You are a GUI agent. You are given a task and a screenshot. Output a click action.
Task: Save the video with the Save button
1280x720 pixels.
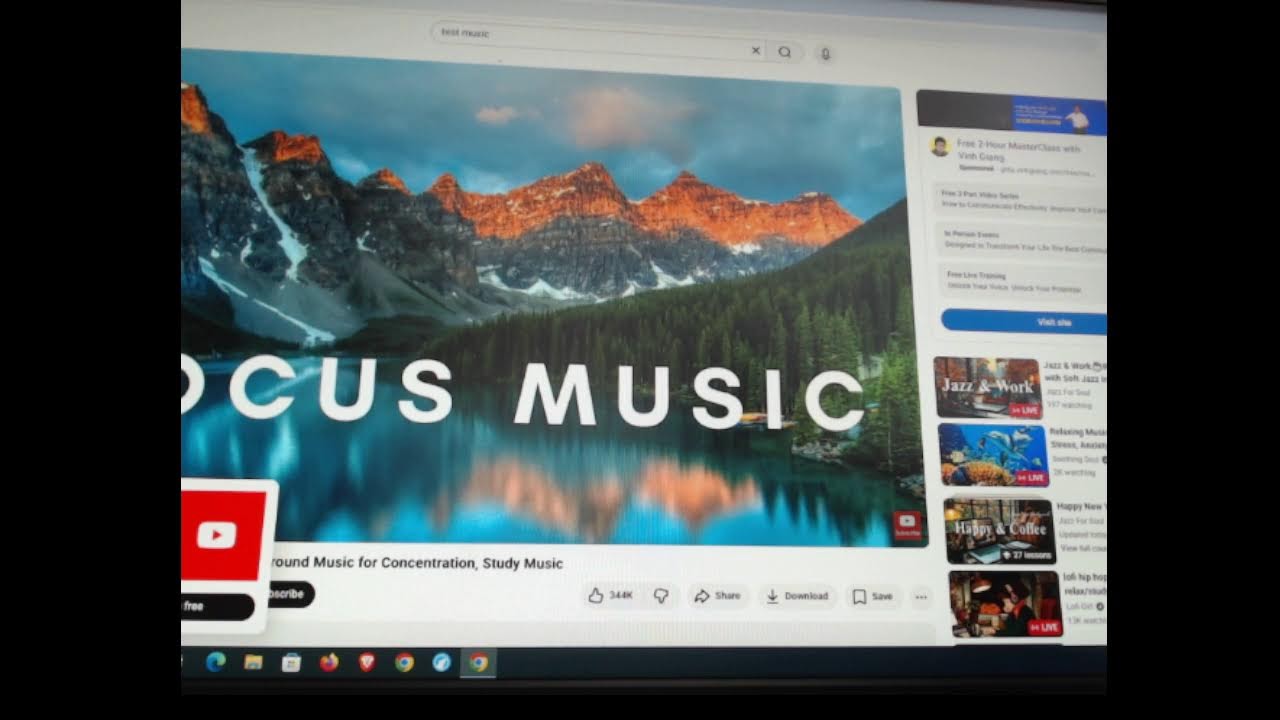coord(872,596)
